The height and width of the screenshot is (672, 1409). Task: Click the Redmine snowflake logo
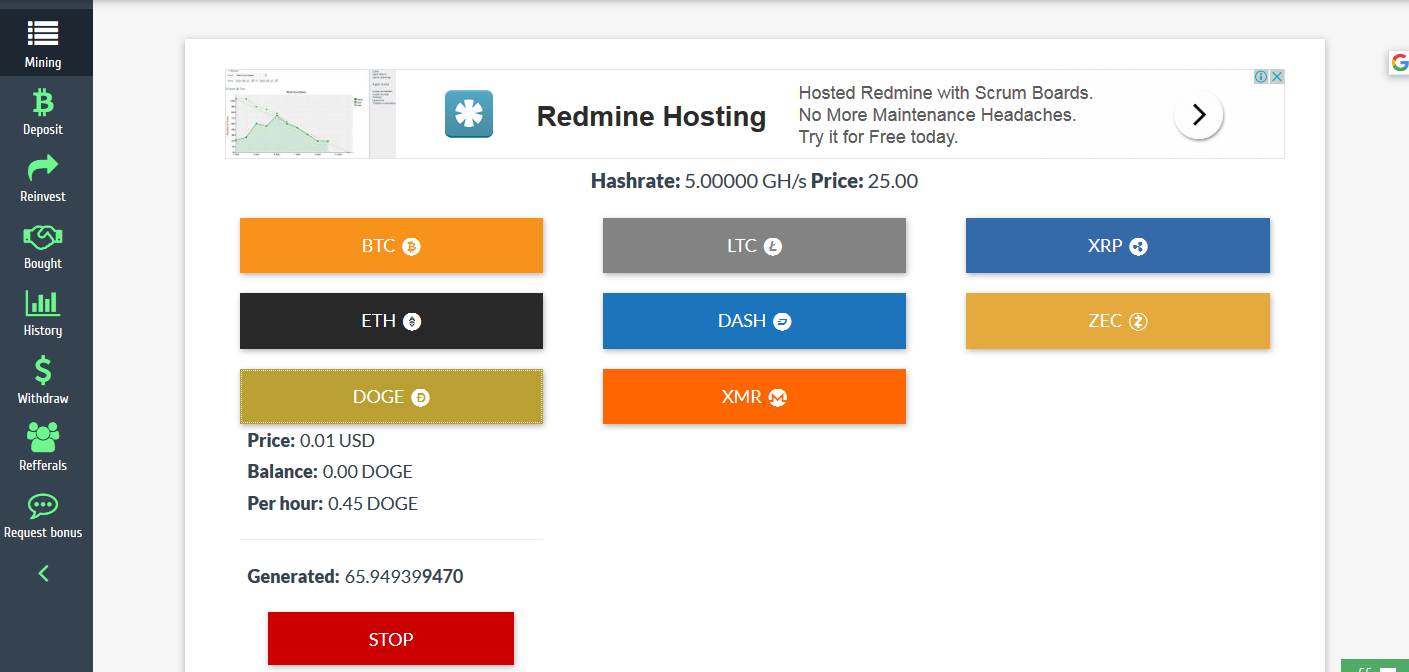[469, 114]
